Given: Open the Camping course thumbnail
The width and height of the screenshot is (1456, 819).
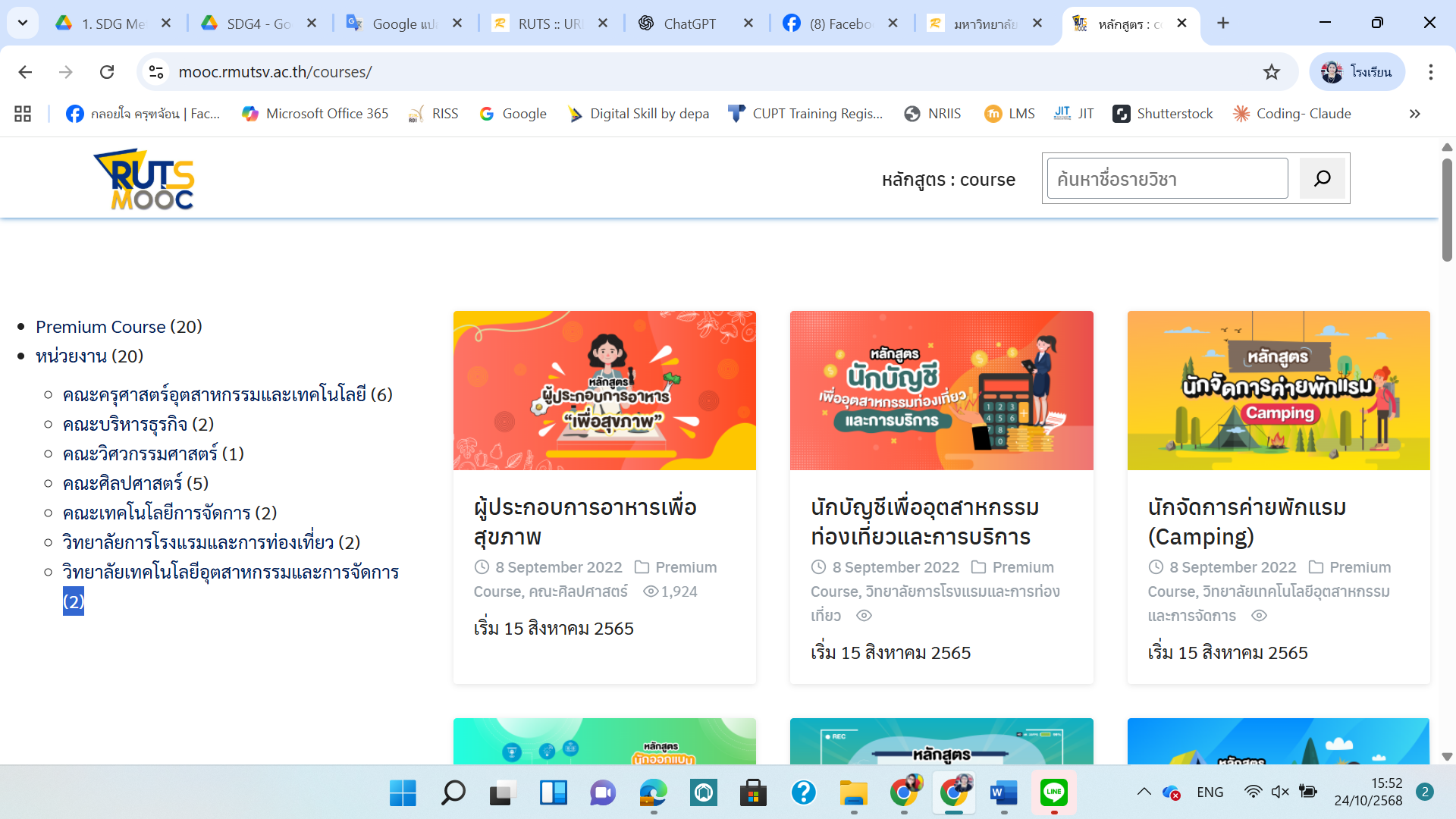Looking at the screenshot, I should coord(1278,391).
